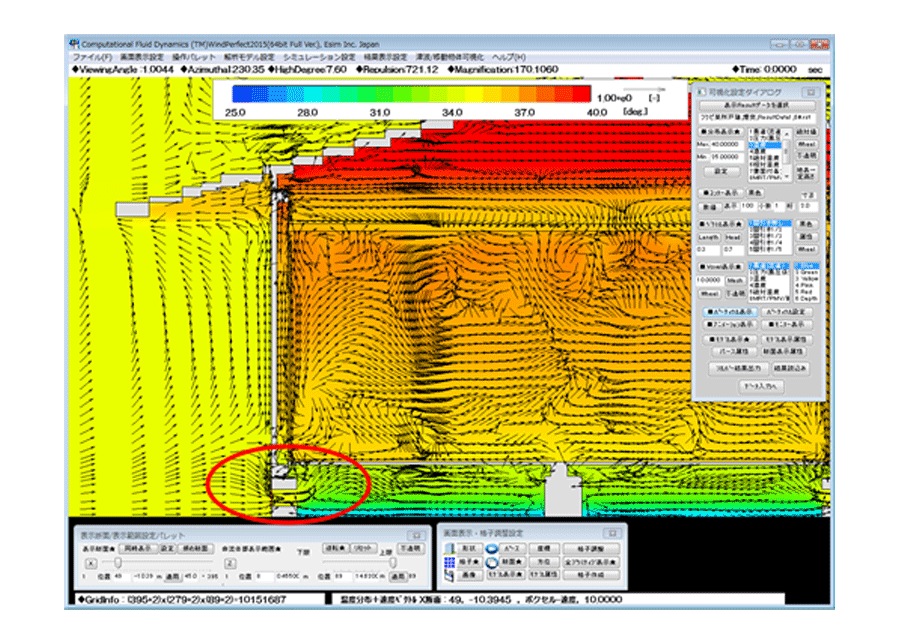Image resolution: width=900 pixels, height=641 pixels.
Task: Select Green in the Voxel color list
Action: (807, 272)
